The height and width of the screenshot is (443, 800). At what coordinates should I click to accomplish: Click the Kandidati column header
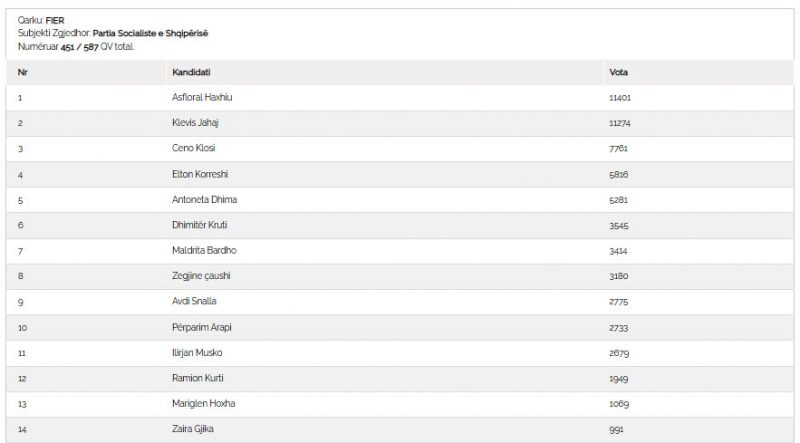pyautogui.click(x=191, y=73)
